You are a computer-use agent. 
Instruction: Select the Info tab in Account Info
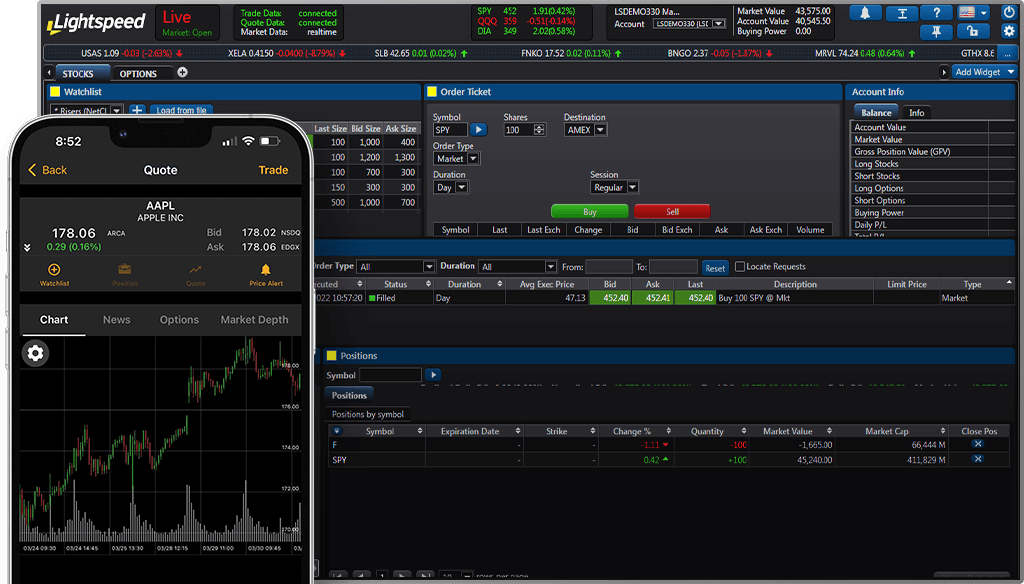pyautogui.click(x=916, y=112)
